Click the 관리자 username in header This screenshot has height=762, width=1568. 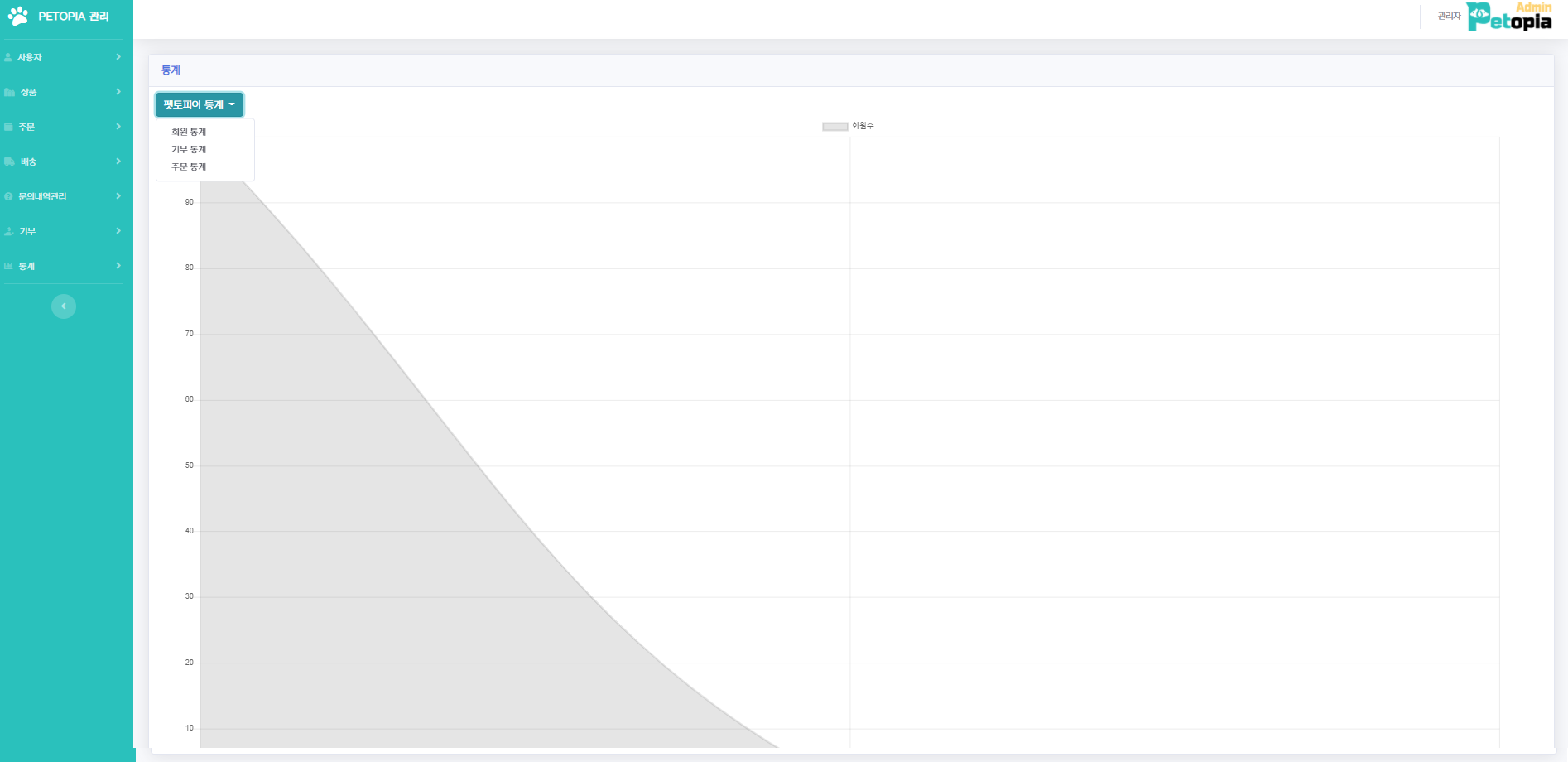(1449, 17)
